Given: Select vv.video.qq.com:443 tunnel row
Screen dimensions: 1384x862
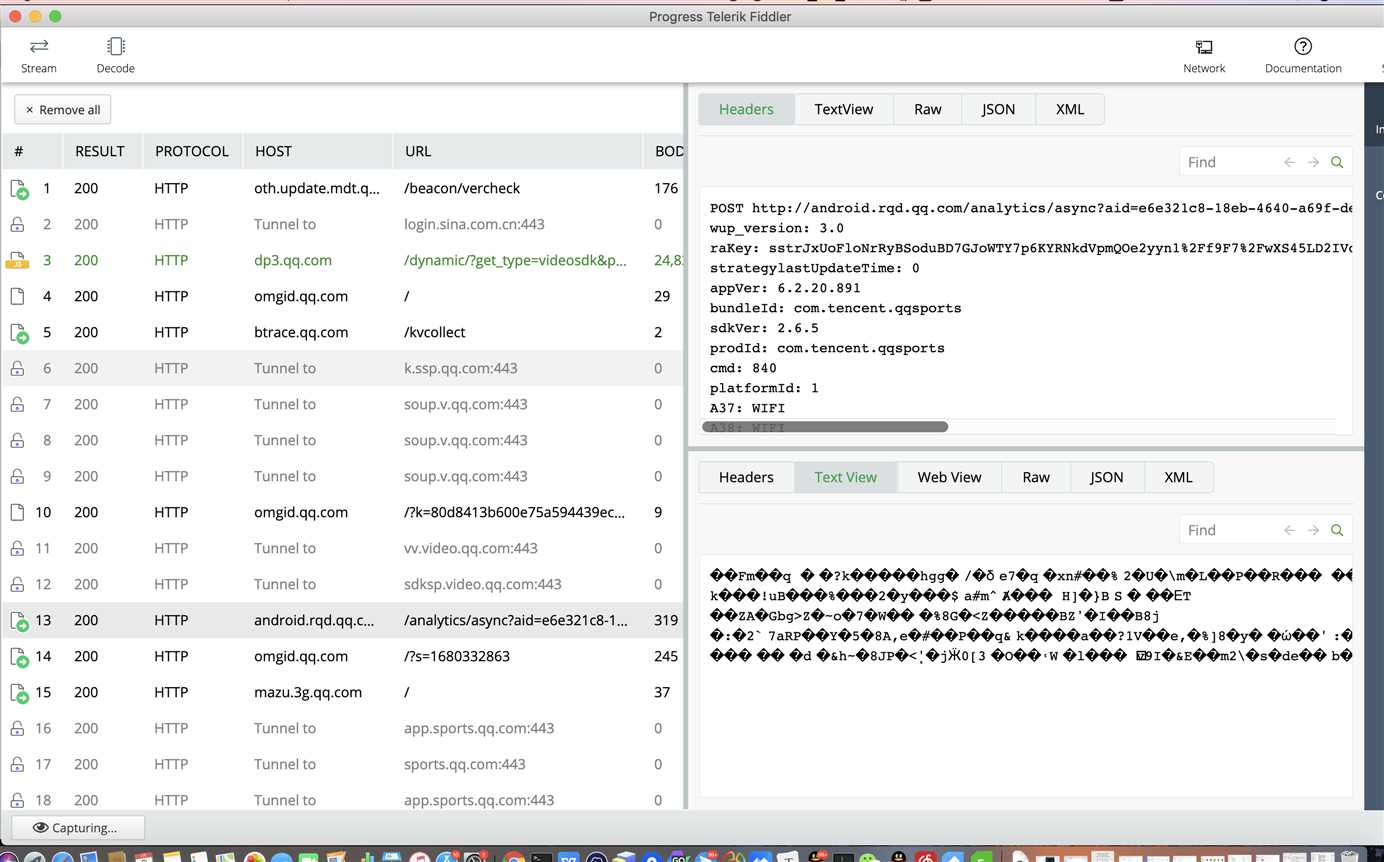Looking at the screenshot, I should click(x=343, y=548).
